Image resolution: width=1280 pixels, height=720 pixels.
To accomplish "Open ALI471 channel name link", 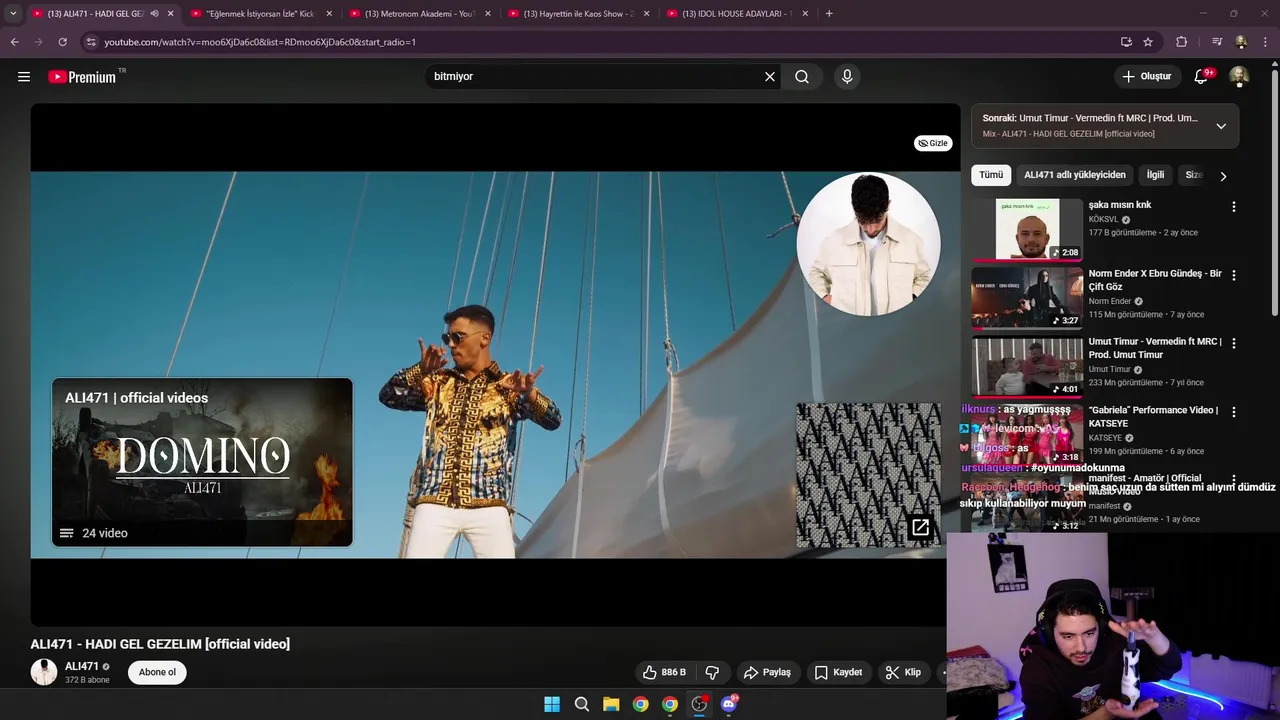I will [x=82, y=666].
